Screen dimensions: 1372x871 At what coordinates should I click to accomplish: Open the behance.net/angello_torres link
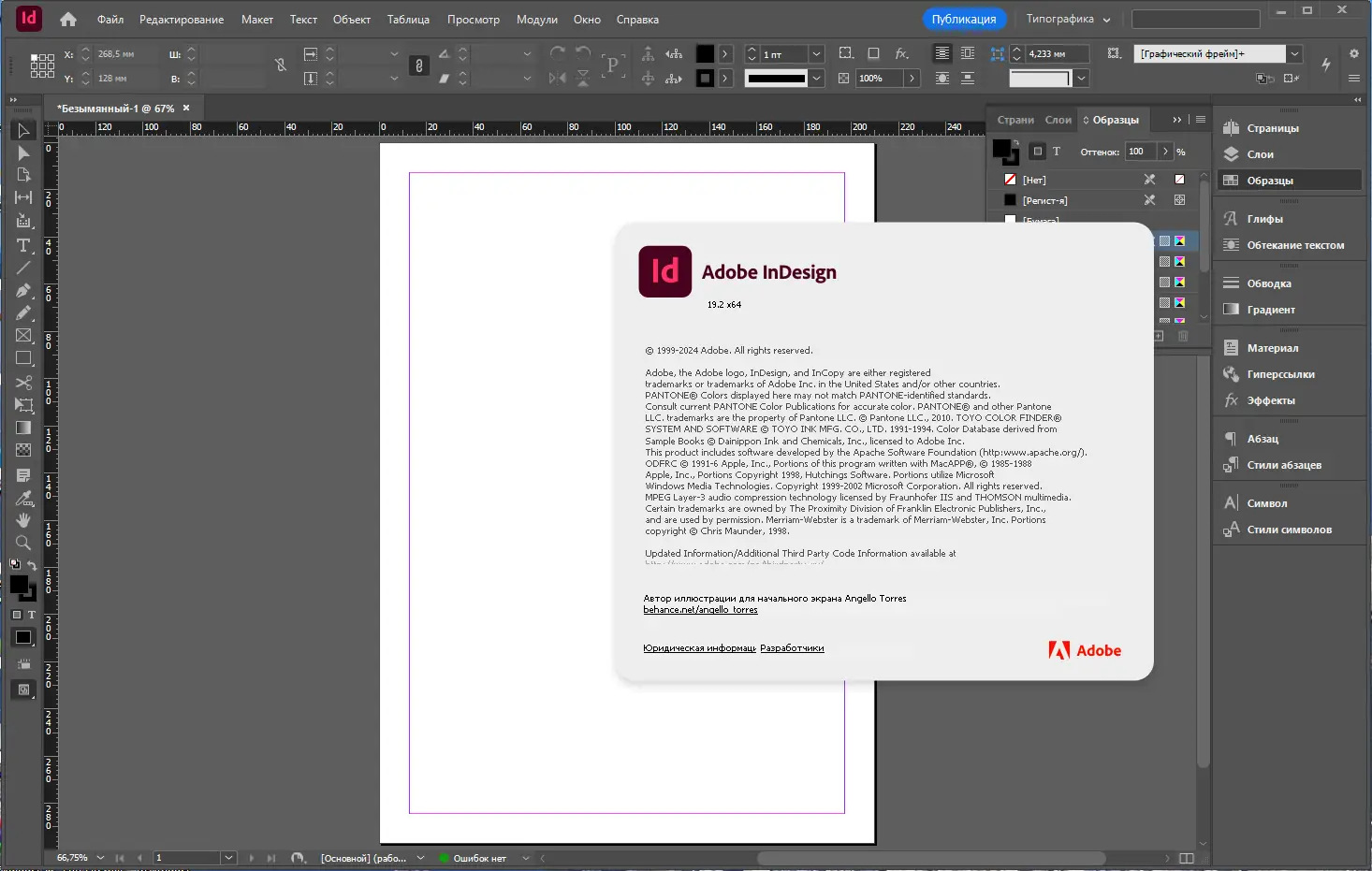(x=700, y=610)
